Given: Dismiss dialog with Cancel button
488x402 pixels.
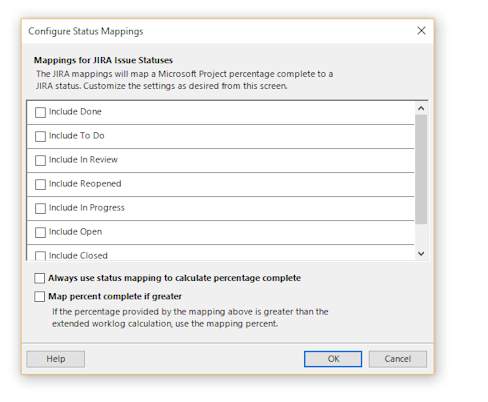Looking at the screenshot, I should [398, 359].
